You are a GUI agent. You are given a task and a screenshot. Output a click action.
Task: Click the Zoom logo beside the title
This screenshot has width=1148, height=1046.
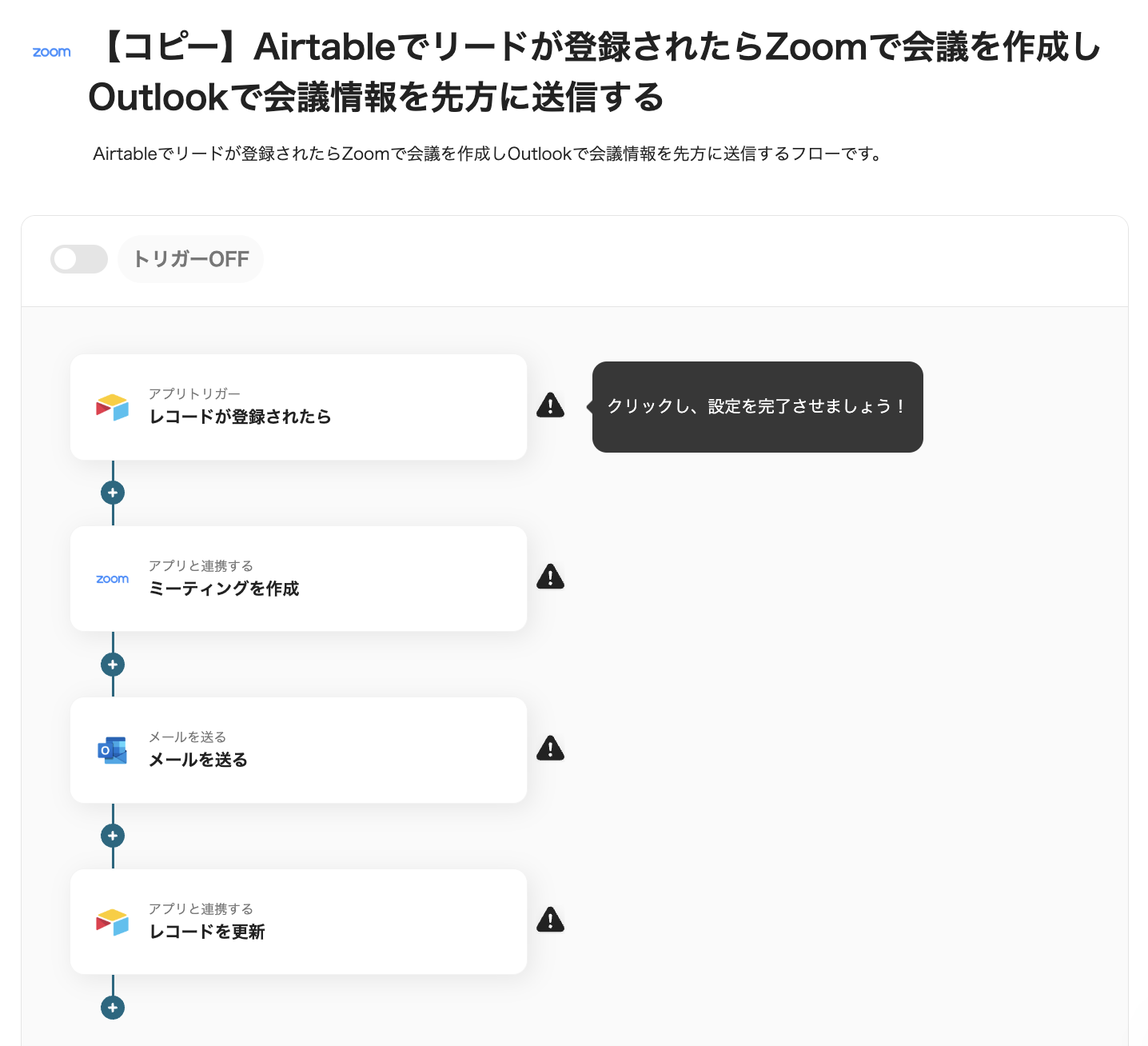click(x=51, y=52)
